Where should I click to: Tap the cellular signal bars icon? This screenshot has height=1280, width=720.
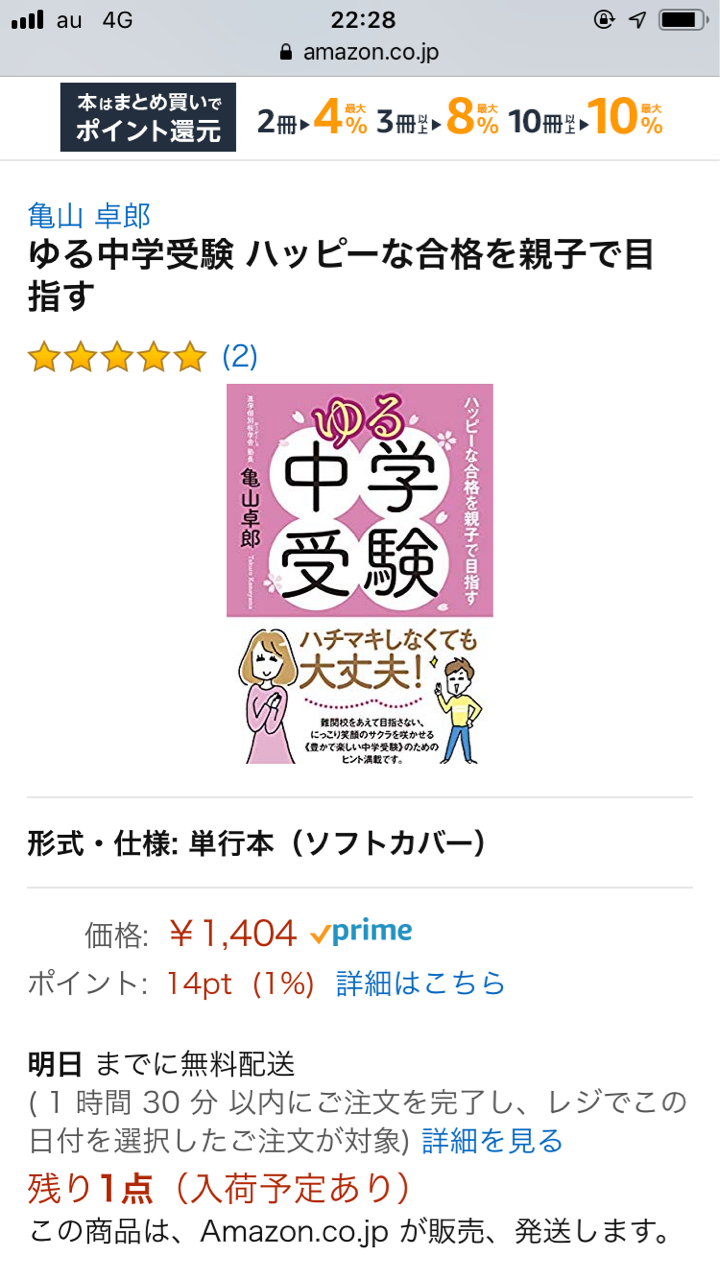[x=28, y=19]
